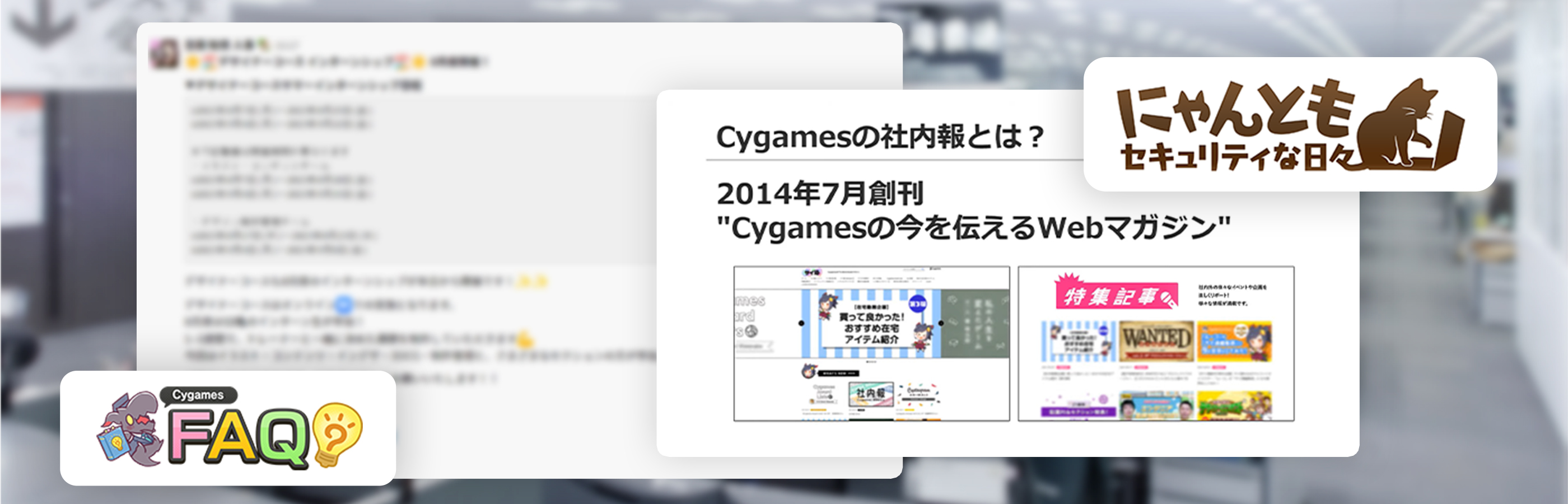1568x504 pixels.
Task: Click the striped article thumbnail left of WANTED
Action: point(1077,342)
